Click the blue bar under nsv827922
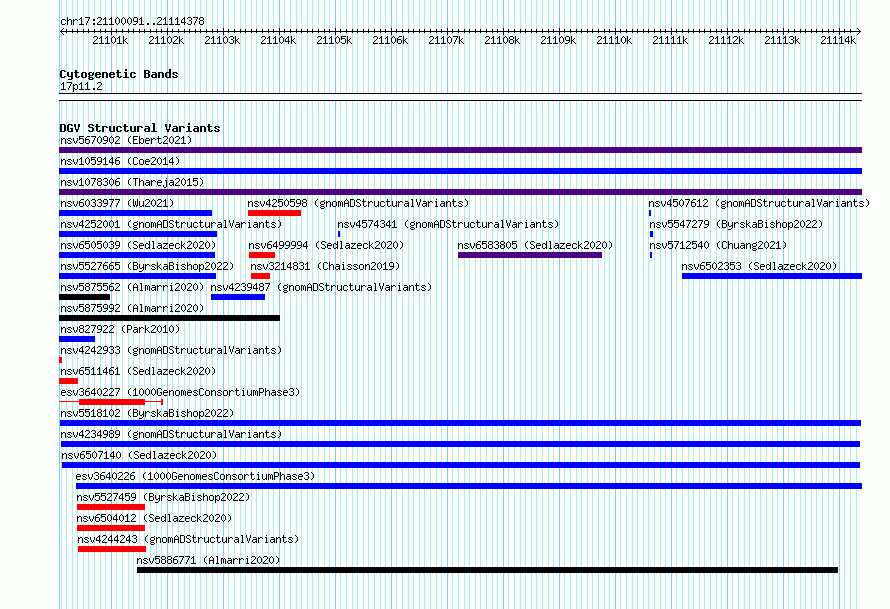 click(x=77, y=339)
